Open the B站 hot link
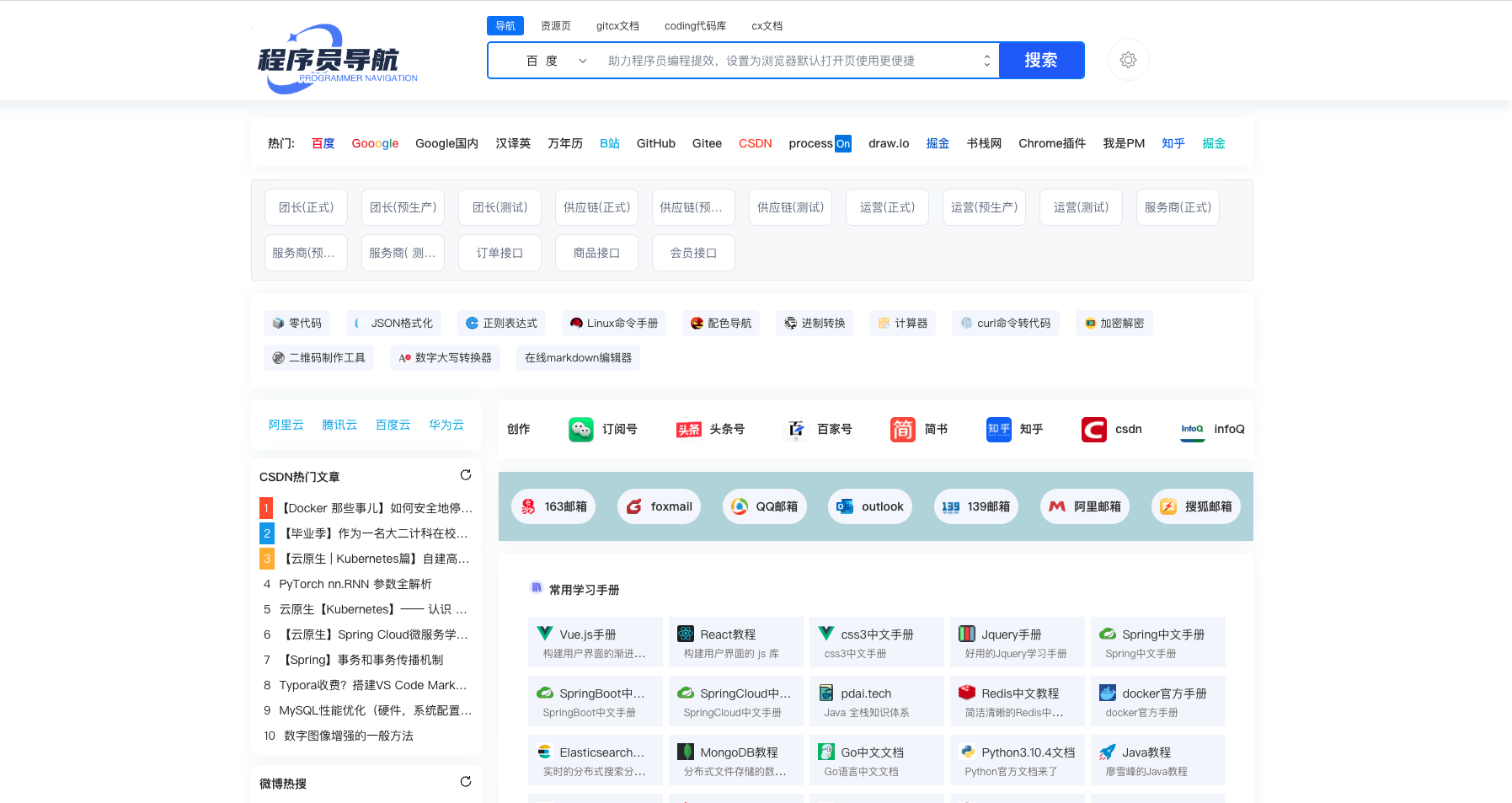1512x803 pixels. [610, 143]
